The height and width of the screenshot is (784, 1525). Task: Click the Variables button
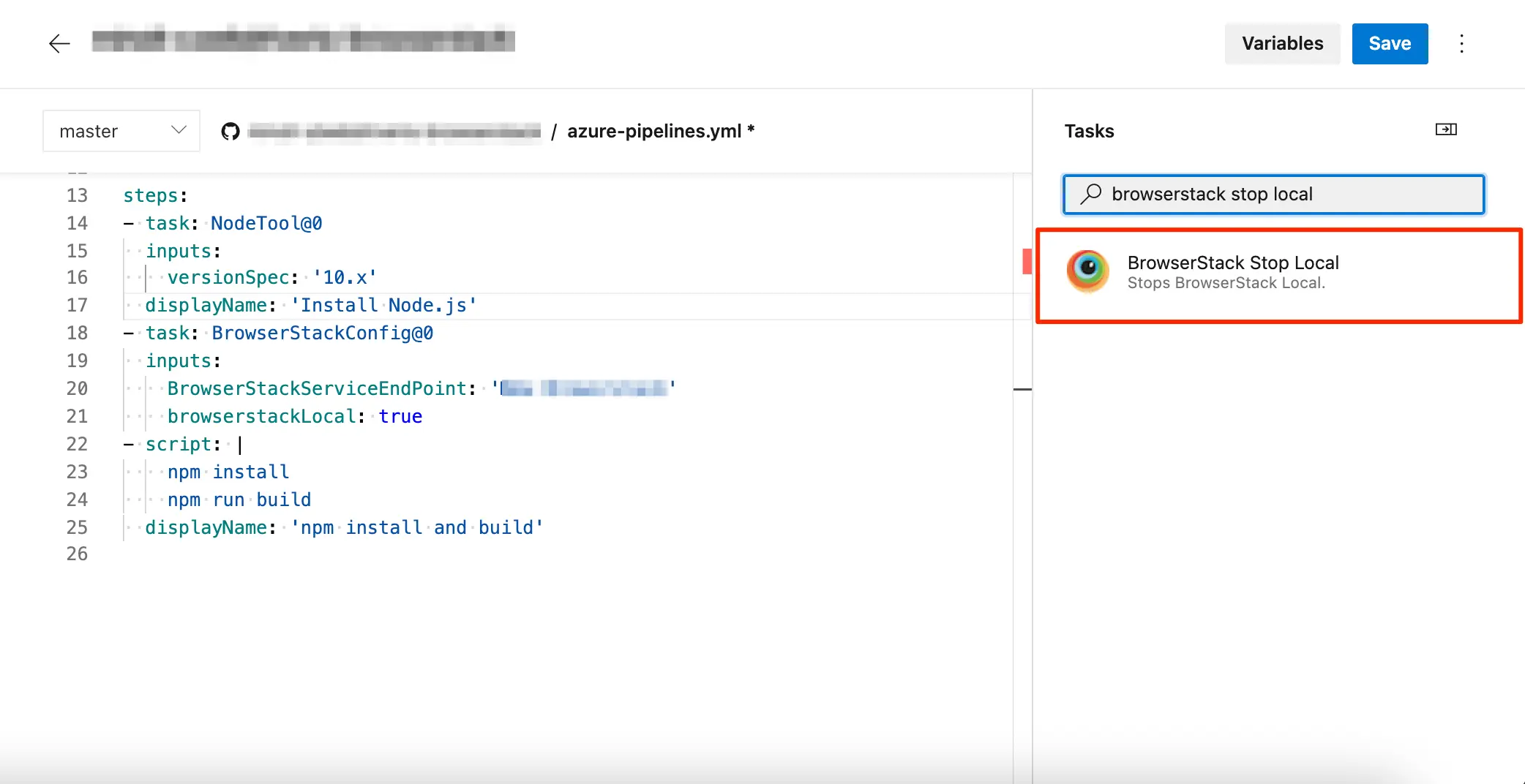click(x=1282, y=44)
